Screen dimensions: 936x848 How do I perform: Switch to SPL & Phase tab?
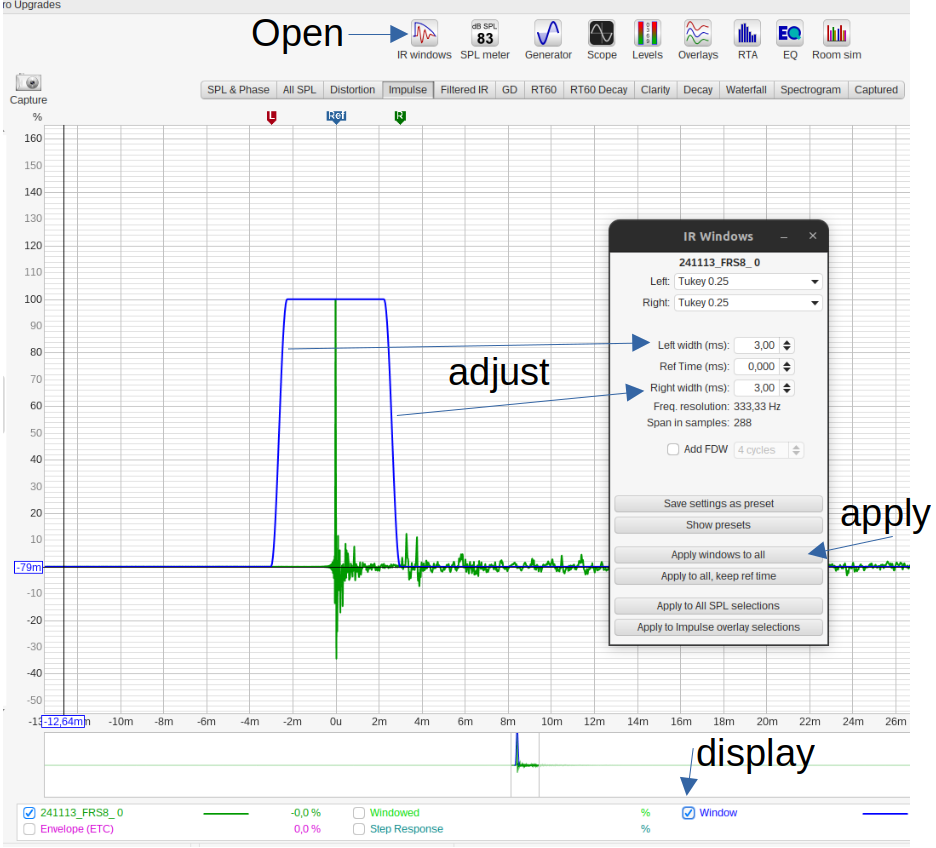[x=238, y=90]
